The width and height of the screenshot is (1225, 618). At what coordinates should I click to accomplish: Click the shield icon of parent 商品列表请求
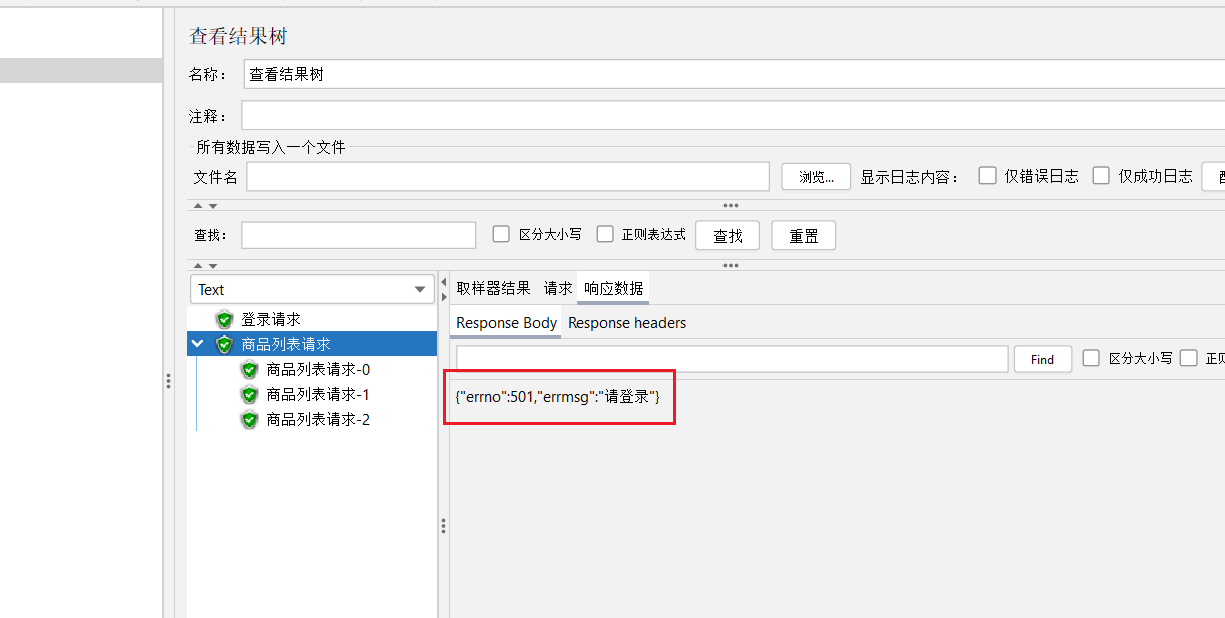(x=224, y=345)
